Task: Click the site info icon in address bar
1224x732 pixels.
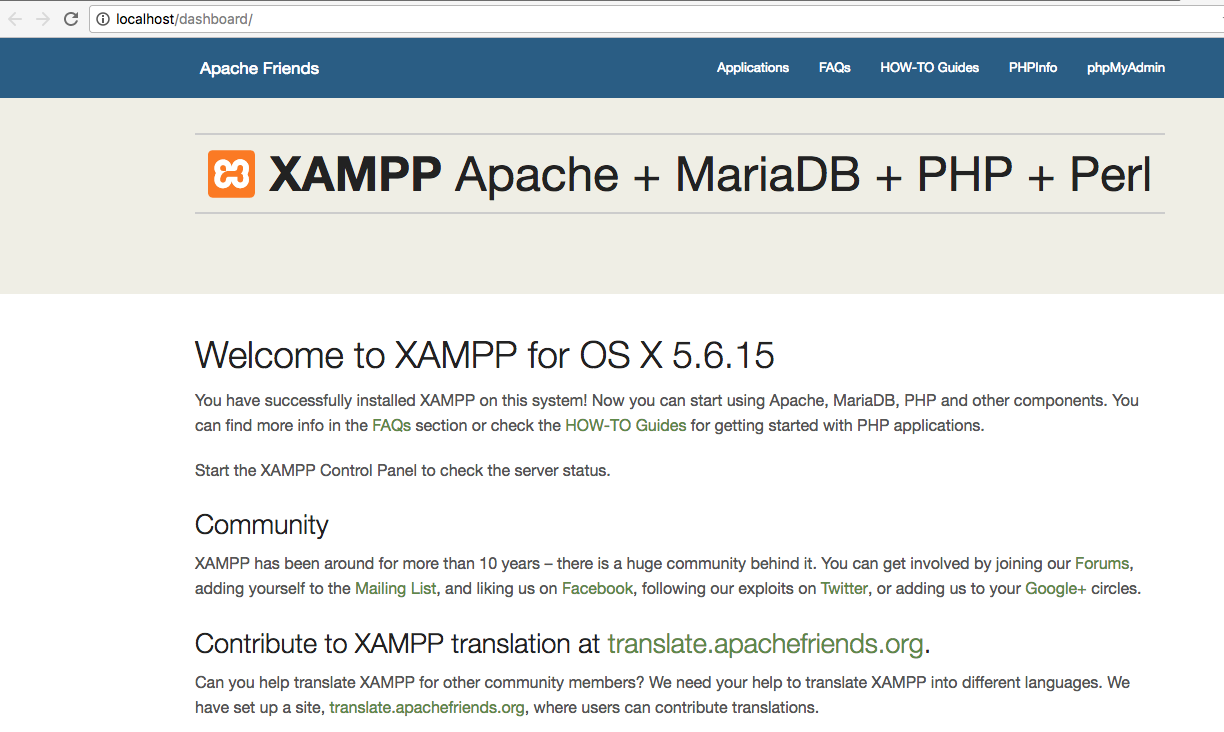Action: point(103,19)
